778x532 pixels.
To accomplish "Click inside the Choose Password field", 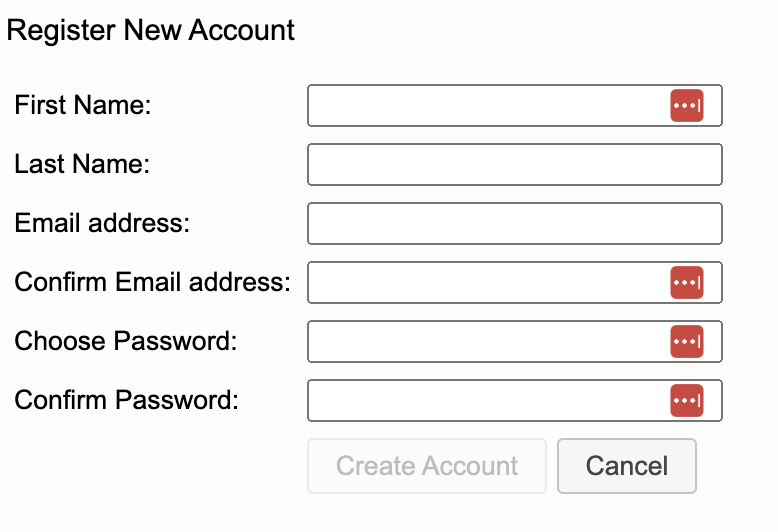I will click(x=515, y=341).
